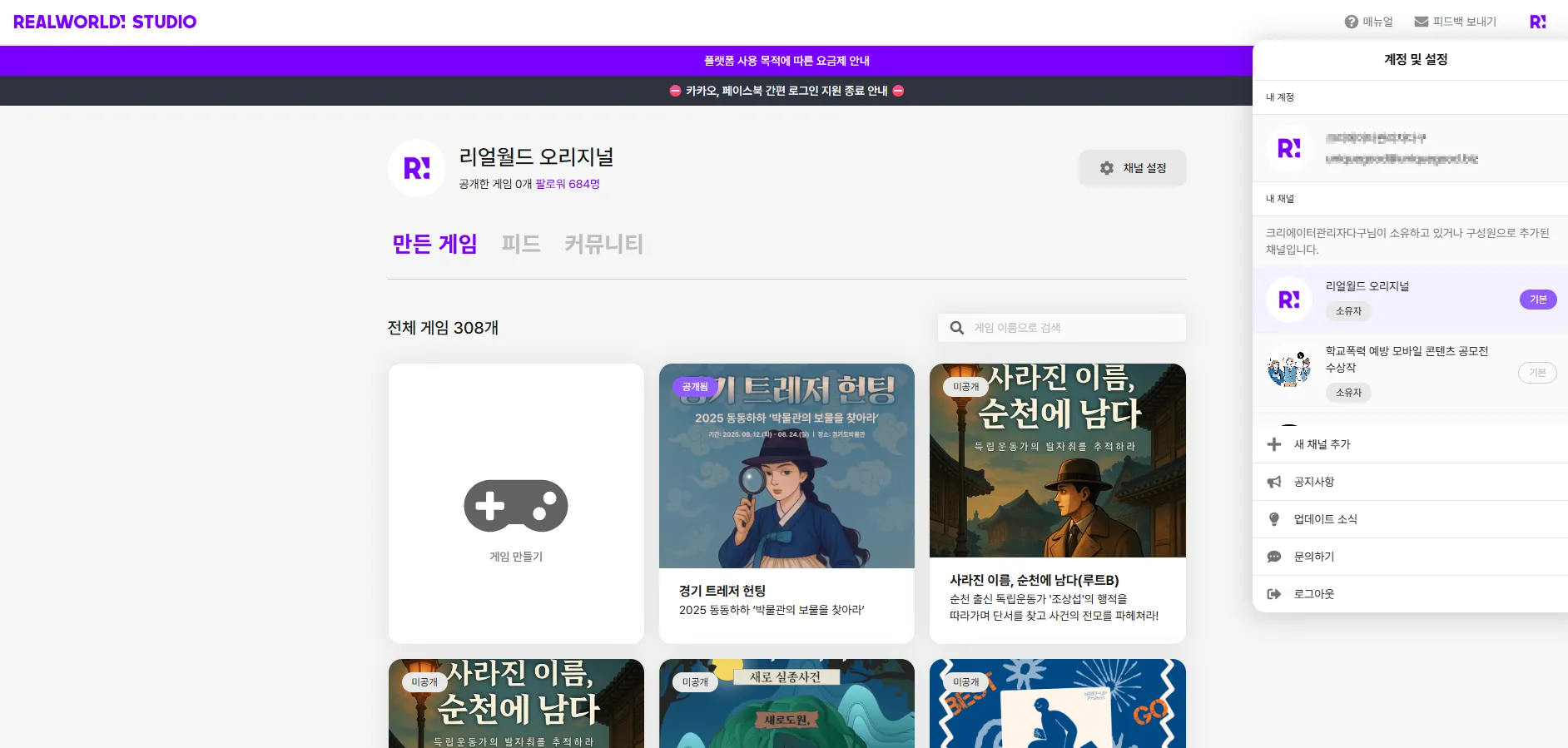1568x748 pixels.
Task: Switch to the 만든 게임 tab
Action: click(x=434, y=244)
